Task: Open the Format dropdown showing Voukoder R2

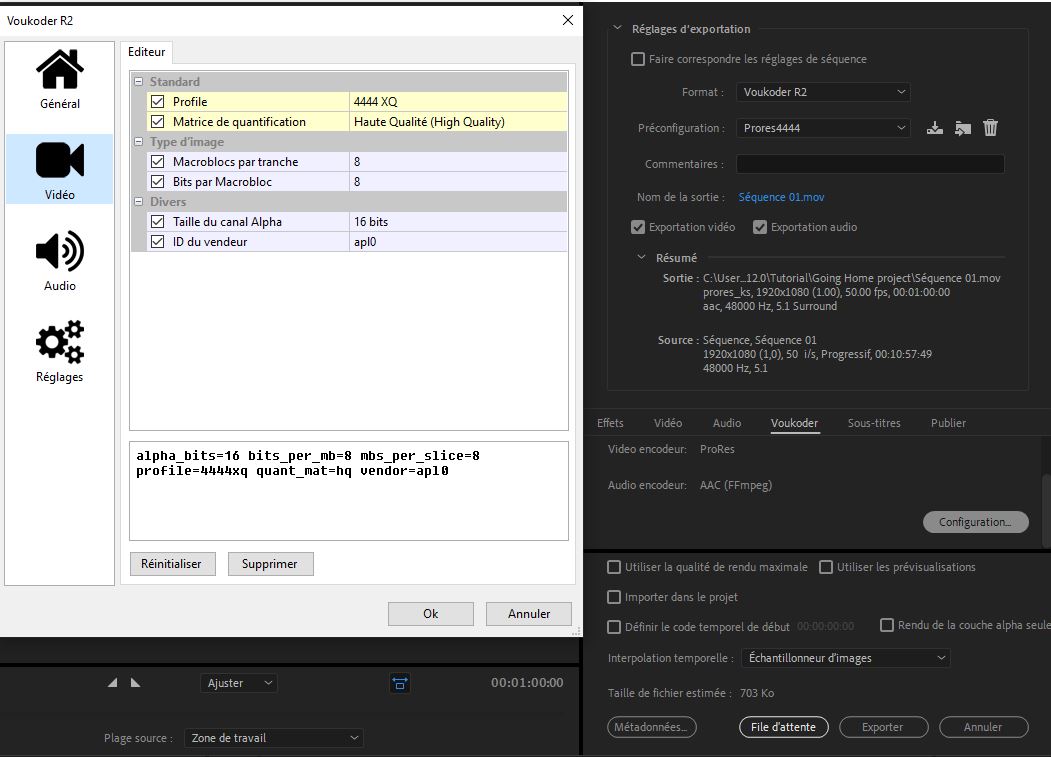Action: click(x=823, y=92)
